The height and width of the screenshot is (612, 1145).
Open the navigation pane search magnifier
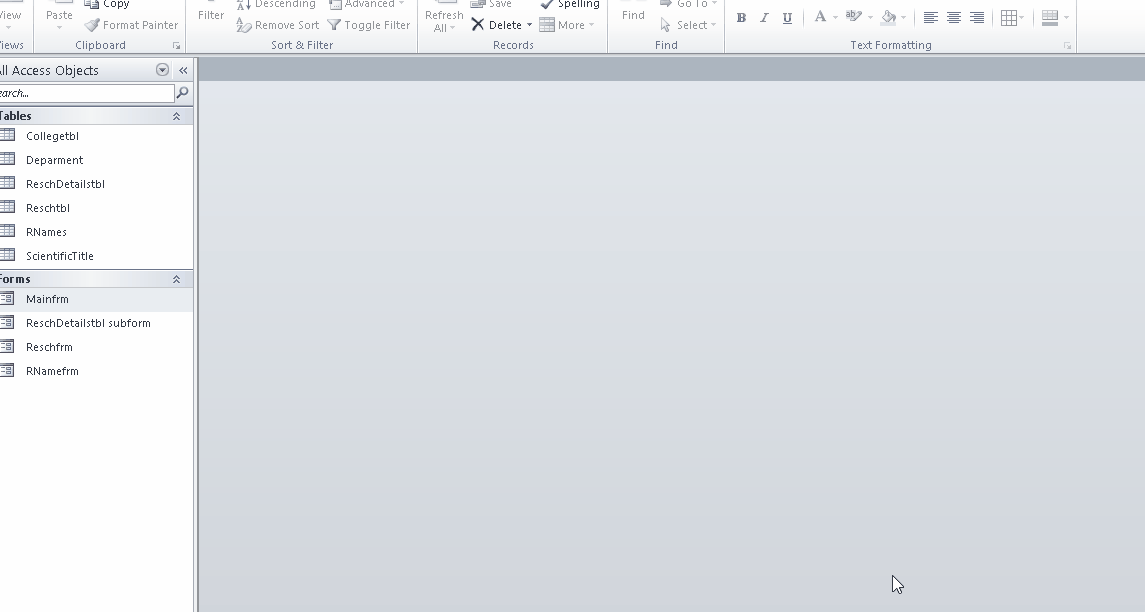[182, 93]
